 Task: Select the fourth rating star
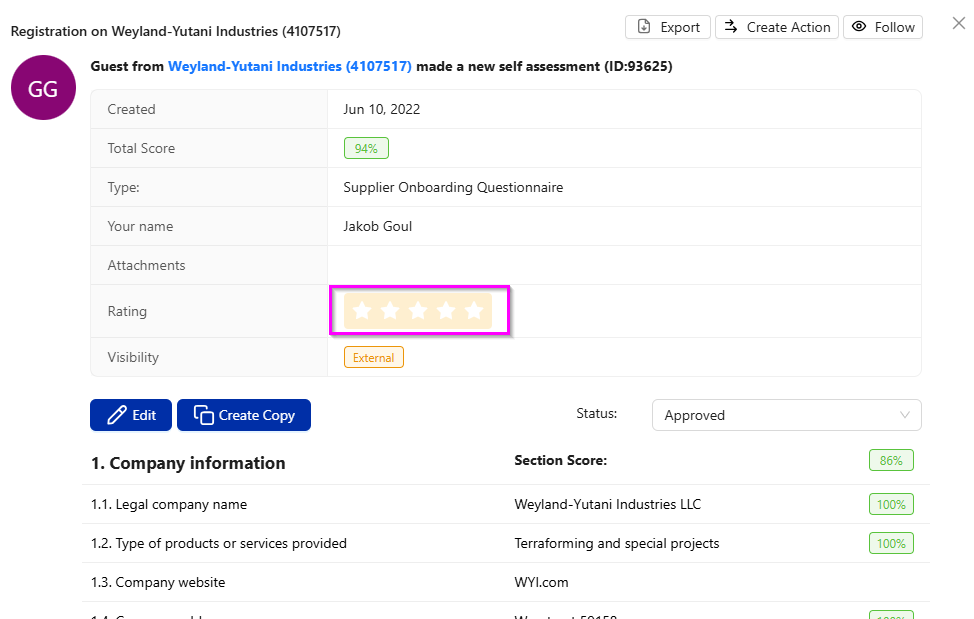coord(446,310)
